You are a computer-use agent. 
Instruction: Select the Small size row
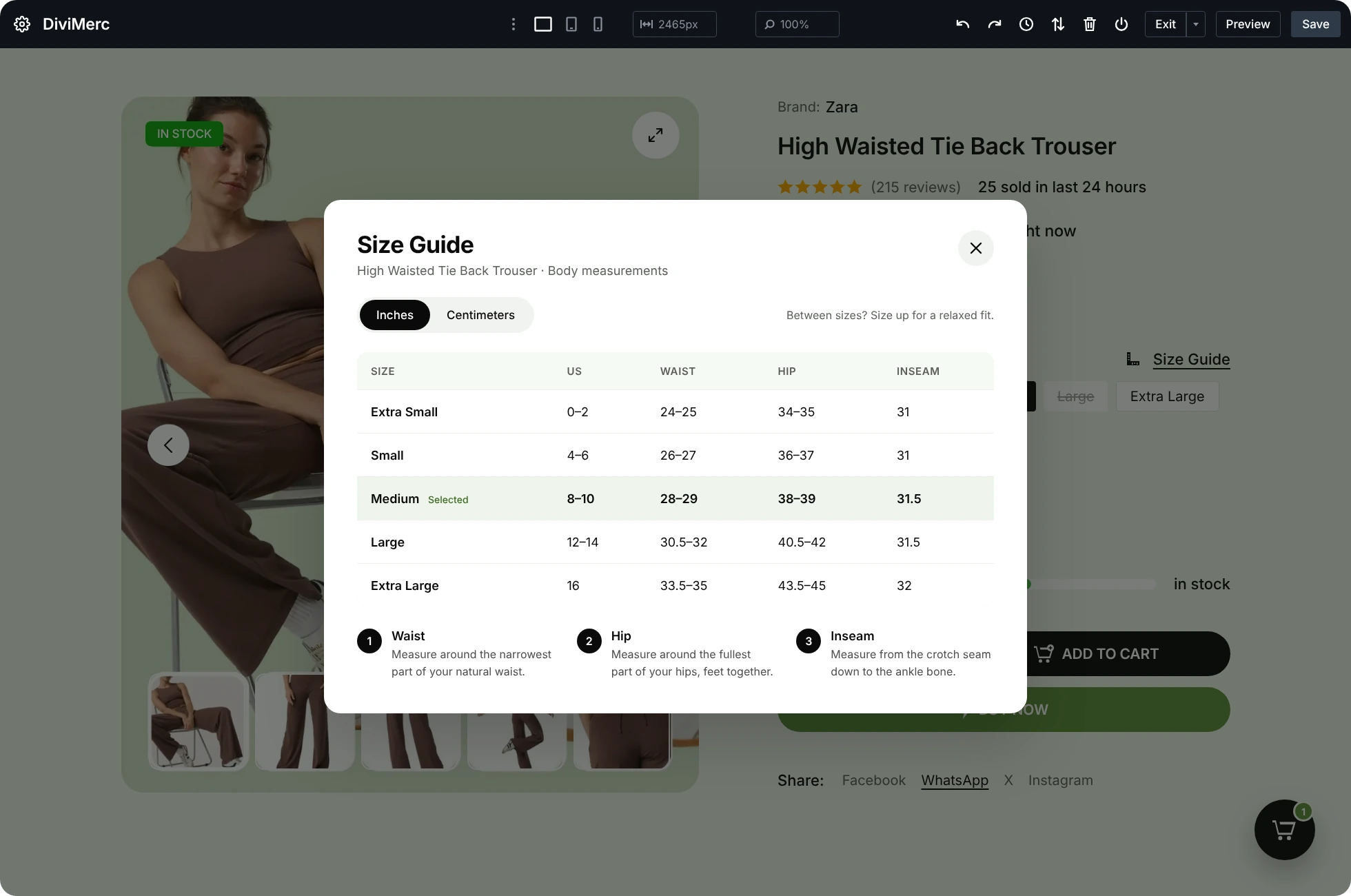click(x=675, y=456)
